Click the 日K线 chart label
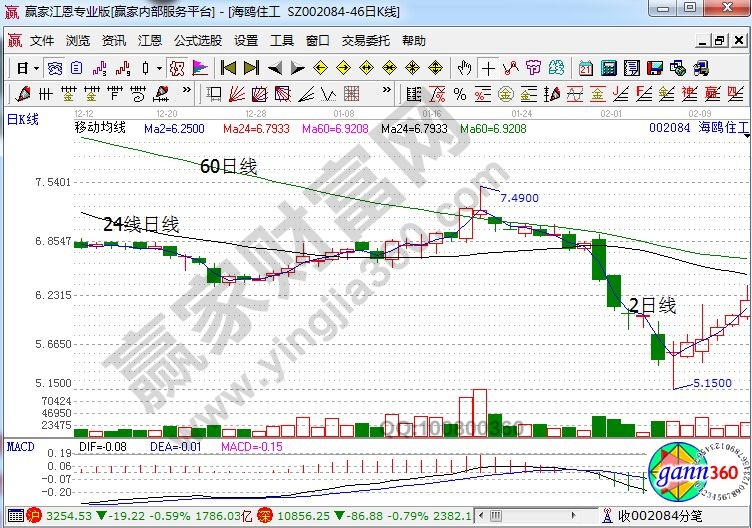The height and width of the screenshot is (528, 752). [x=22, y=120]
